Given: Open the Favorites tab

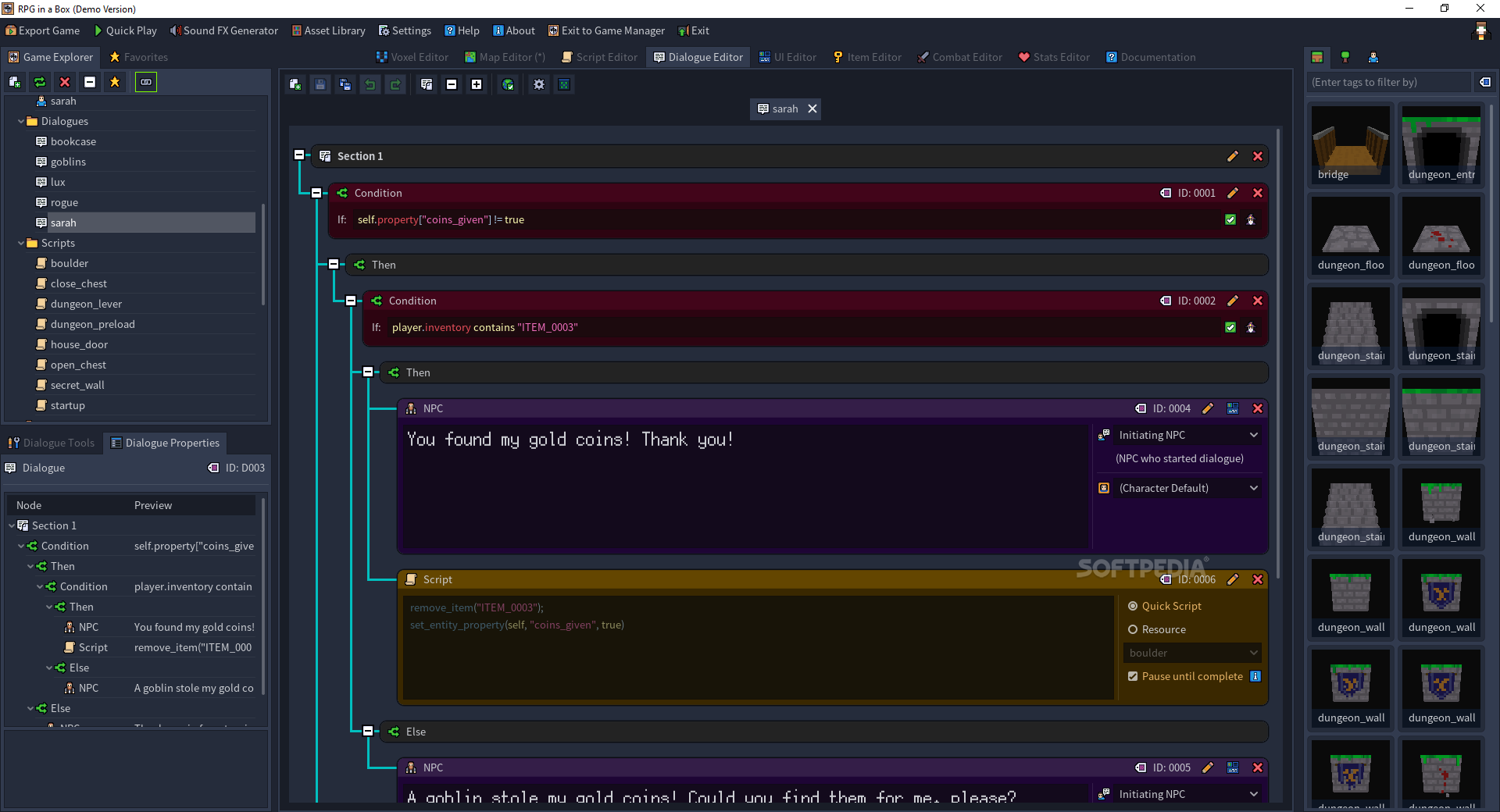Looking at the screenshot, I should (138, 57).
